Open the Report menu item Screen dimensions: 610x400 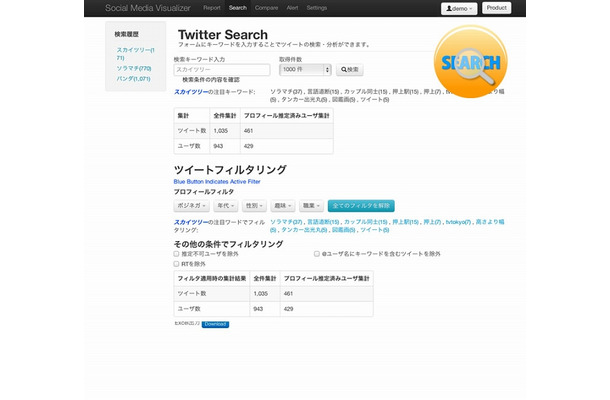(212, 8)
